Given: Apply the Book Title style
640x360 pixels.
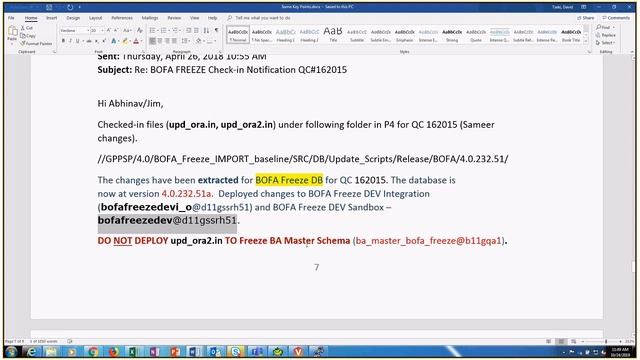Looking at the screenshot, I should tap(571, 35).
